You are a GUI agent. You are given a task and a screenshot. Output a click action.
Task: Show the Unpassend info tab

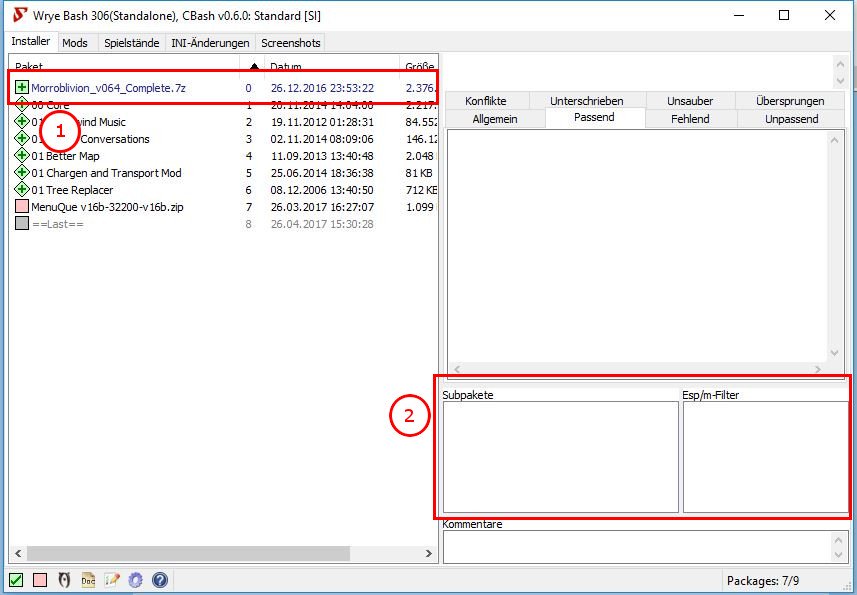(791, 119)
